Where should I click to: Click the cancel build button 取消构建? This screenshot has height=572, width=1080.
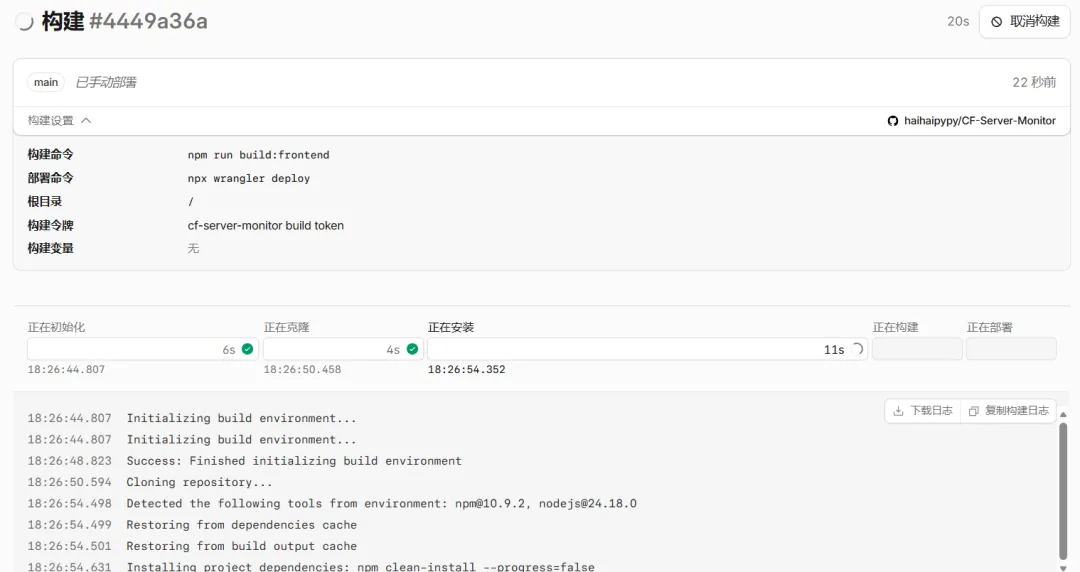point(1025,21)
